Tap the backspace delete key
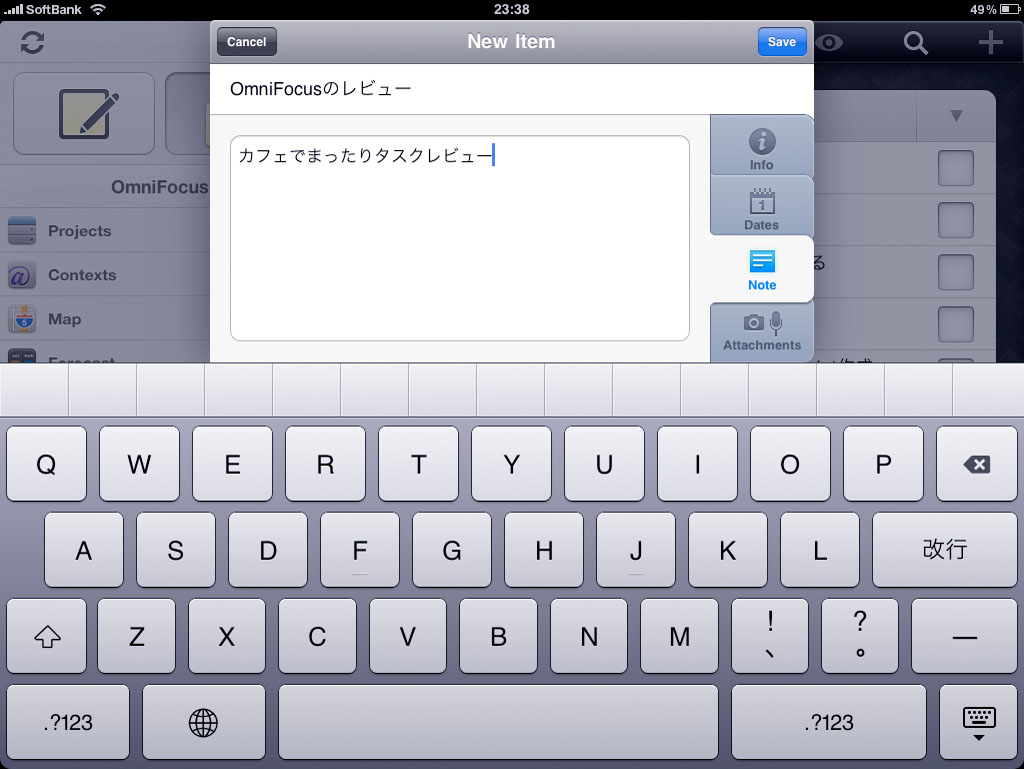The height and width of the screenshot is (769, 1024). [x=976, y=464]
